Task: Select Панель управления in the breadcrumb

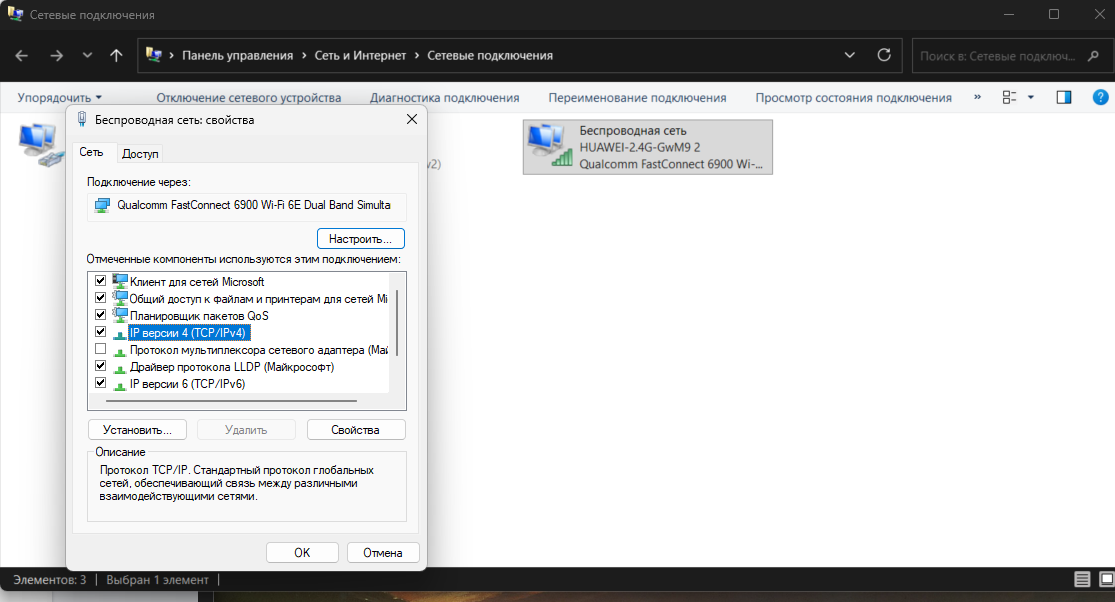Action: 238,55
